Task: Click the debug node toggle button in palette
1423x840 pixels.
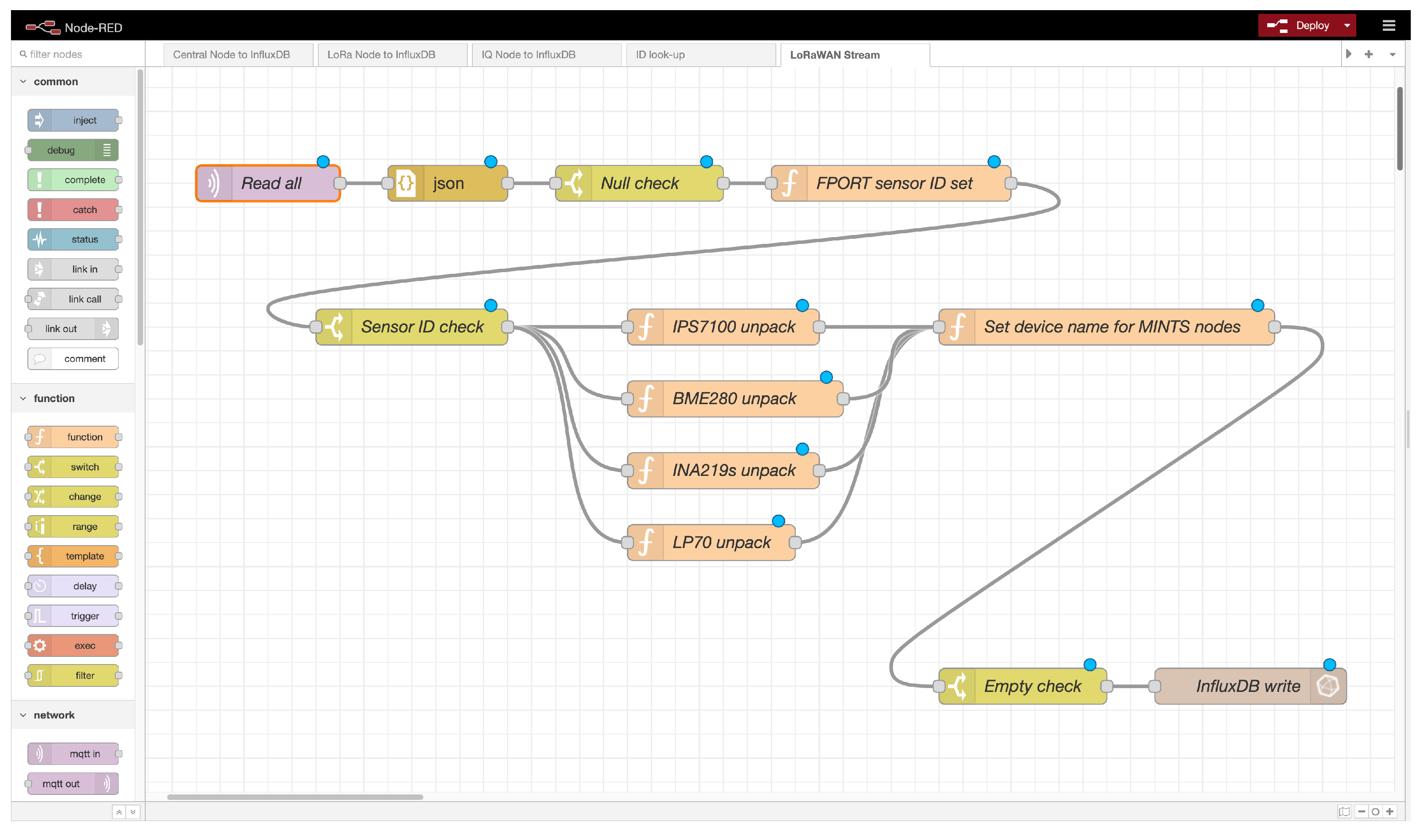Action: pos(106,151)
